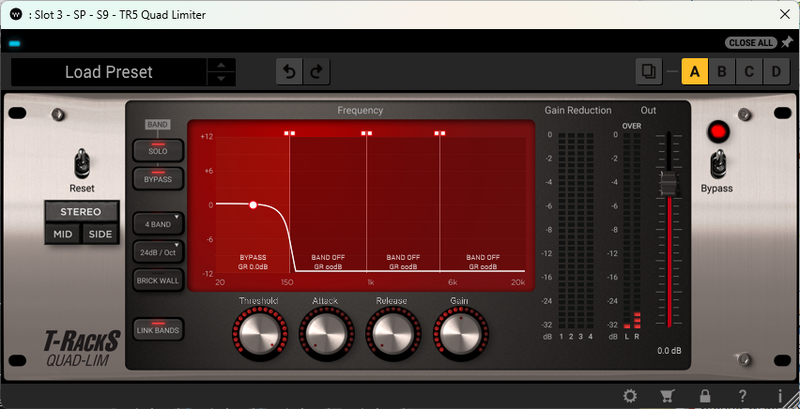Click the info icon at bottom right

tap(780, 396)
